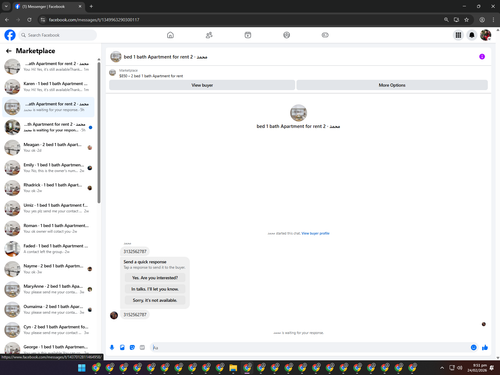Open George's 1 bed 1 bath conversation
This screenshot has height=375, width=500.
pos(48,348)
